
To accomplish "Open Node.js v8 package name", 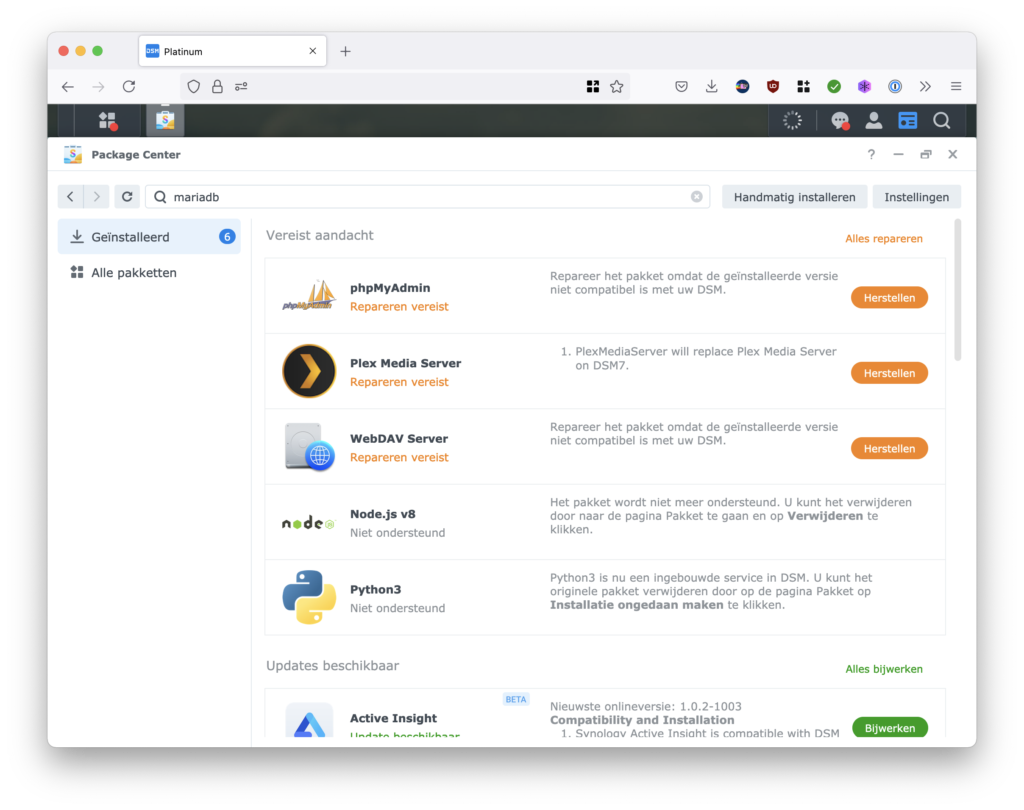I will point(383,514).
